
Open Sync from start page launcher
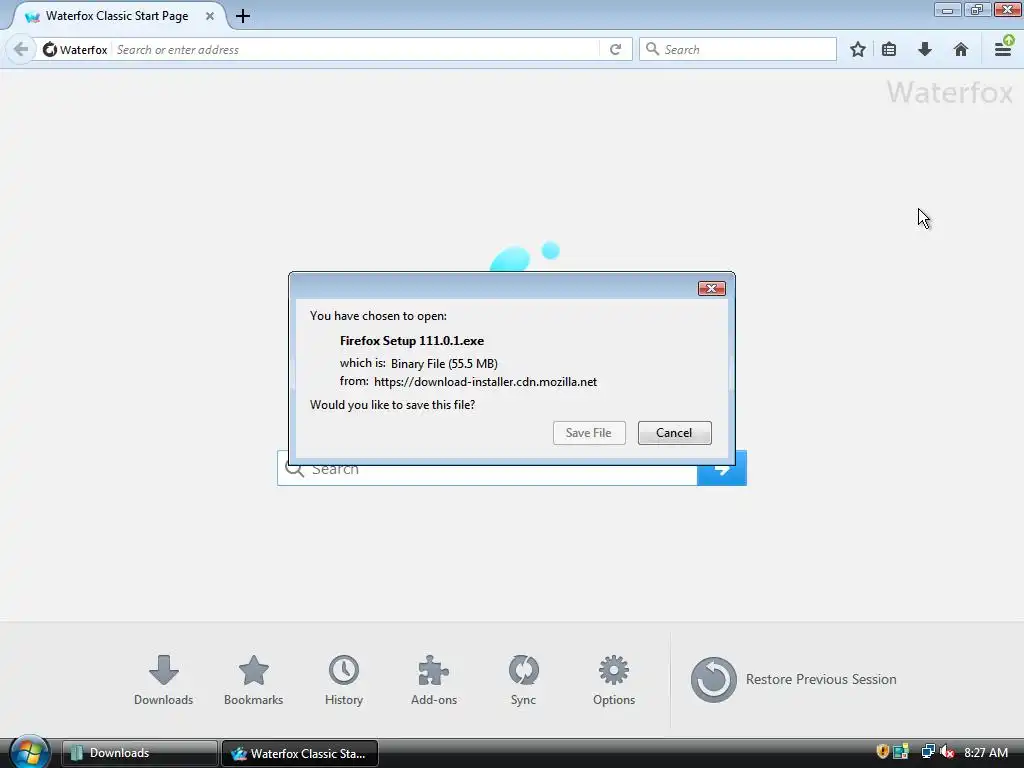(523, 680)
